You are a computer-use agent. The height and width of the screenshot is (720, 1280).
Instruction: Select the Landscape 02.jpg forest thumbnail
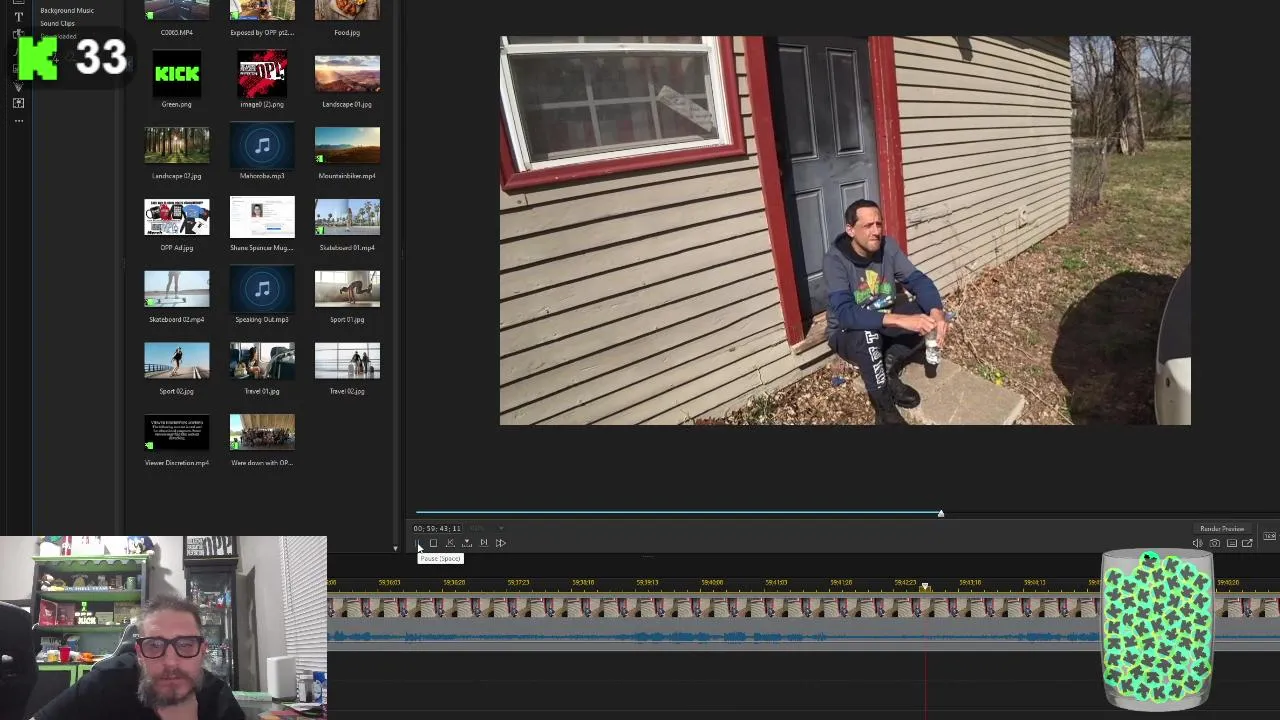[x=177, y=146]
